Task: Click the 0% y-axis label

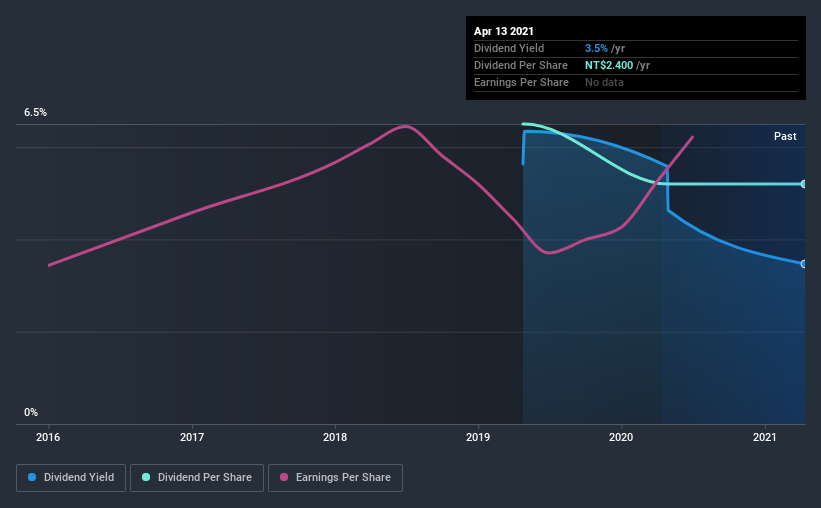Action: pos(31,412)
